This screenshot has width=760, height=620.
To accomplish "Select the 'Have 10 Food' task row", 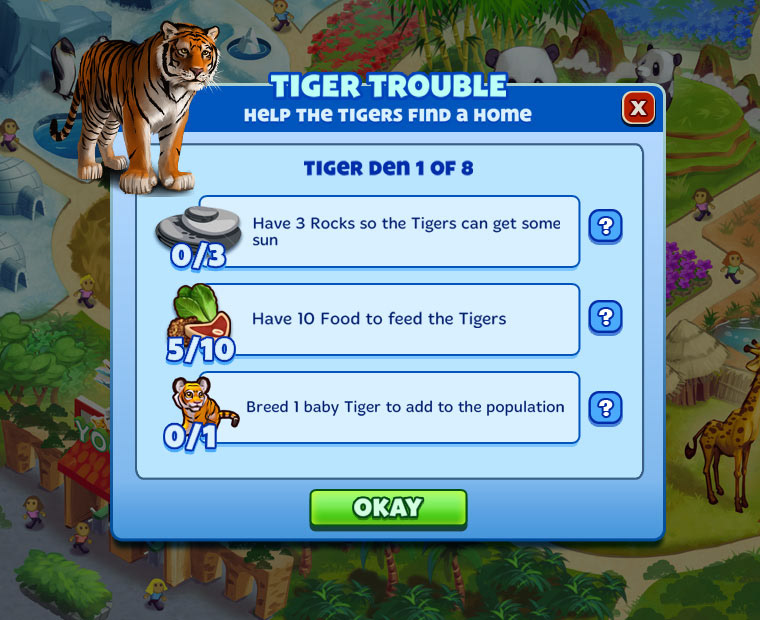I will click(x=389, y=320).
